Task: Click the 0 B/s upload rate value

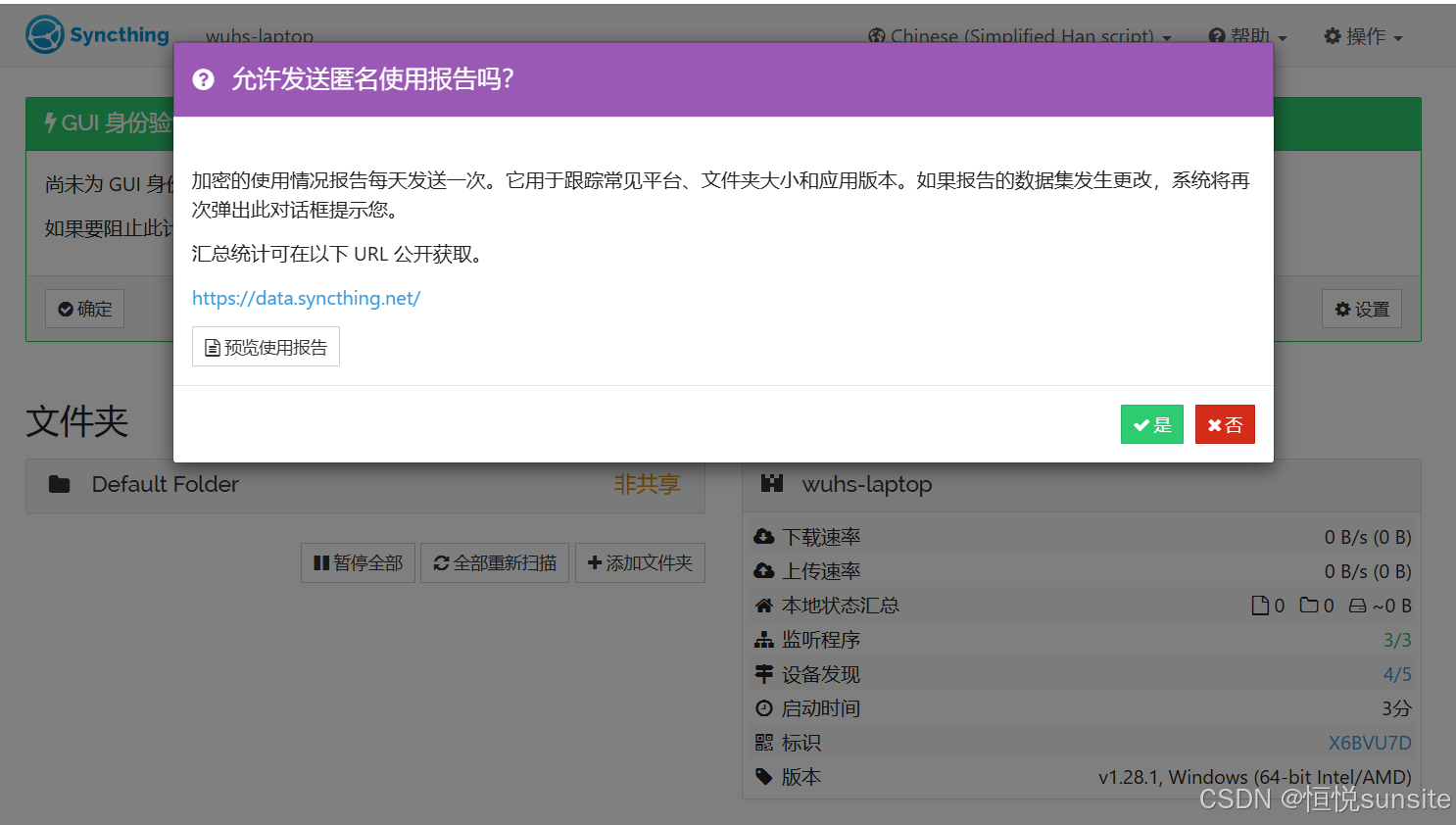Action: coord(1368,571)
